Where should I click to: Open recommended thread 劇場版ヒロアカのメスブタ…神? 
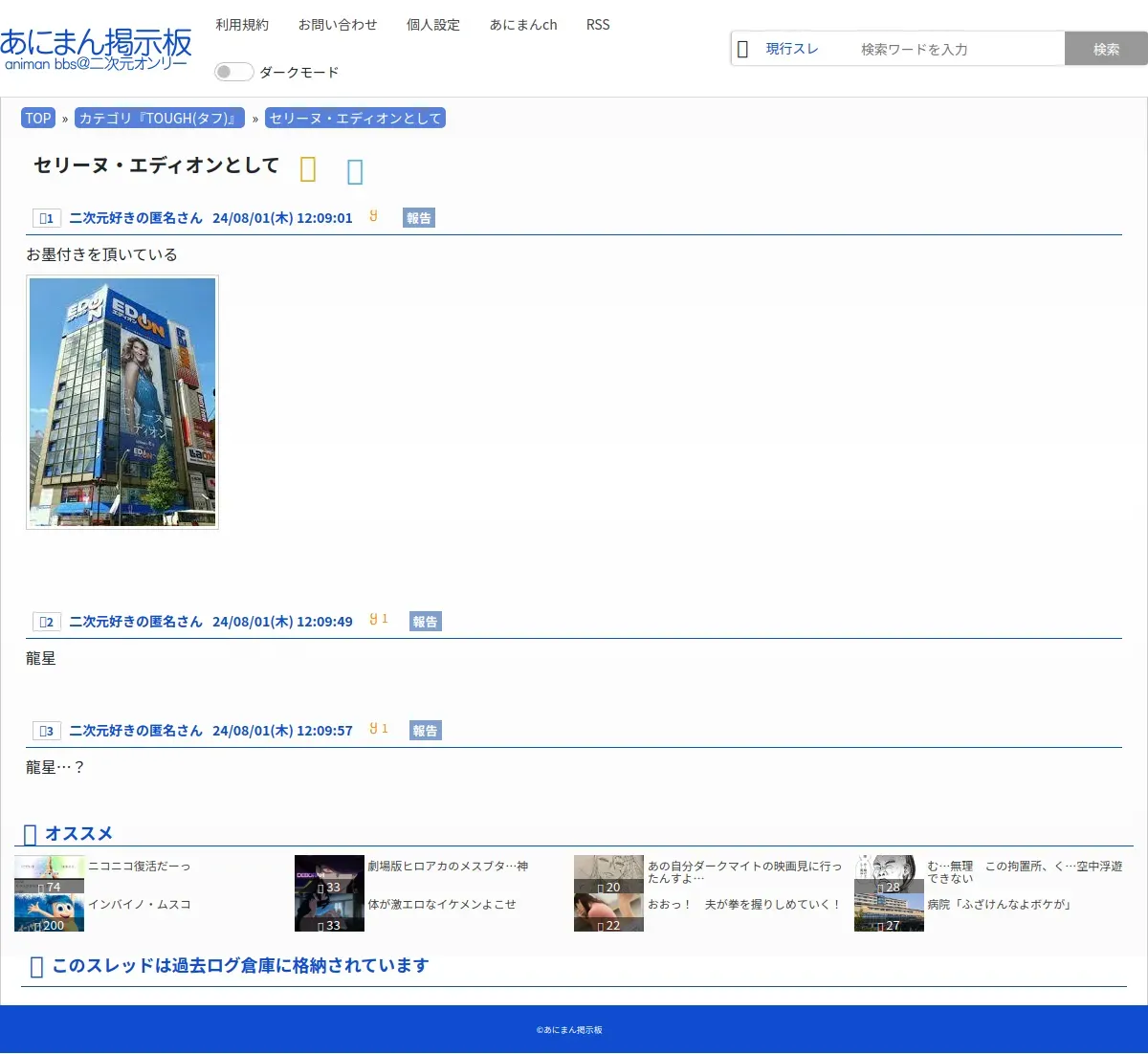coord(448,867)
